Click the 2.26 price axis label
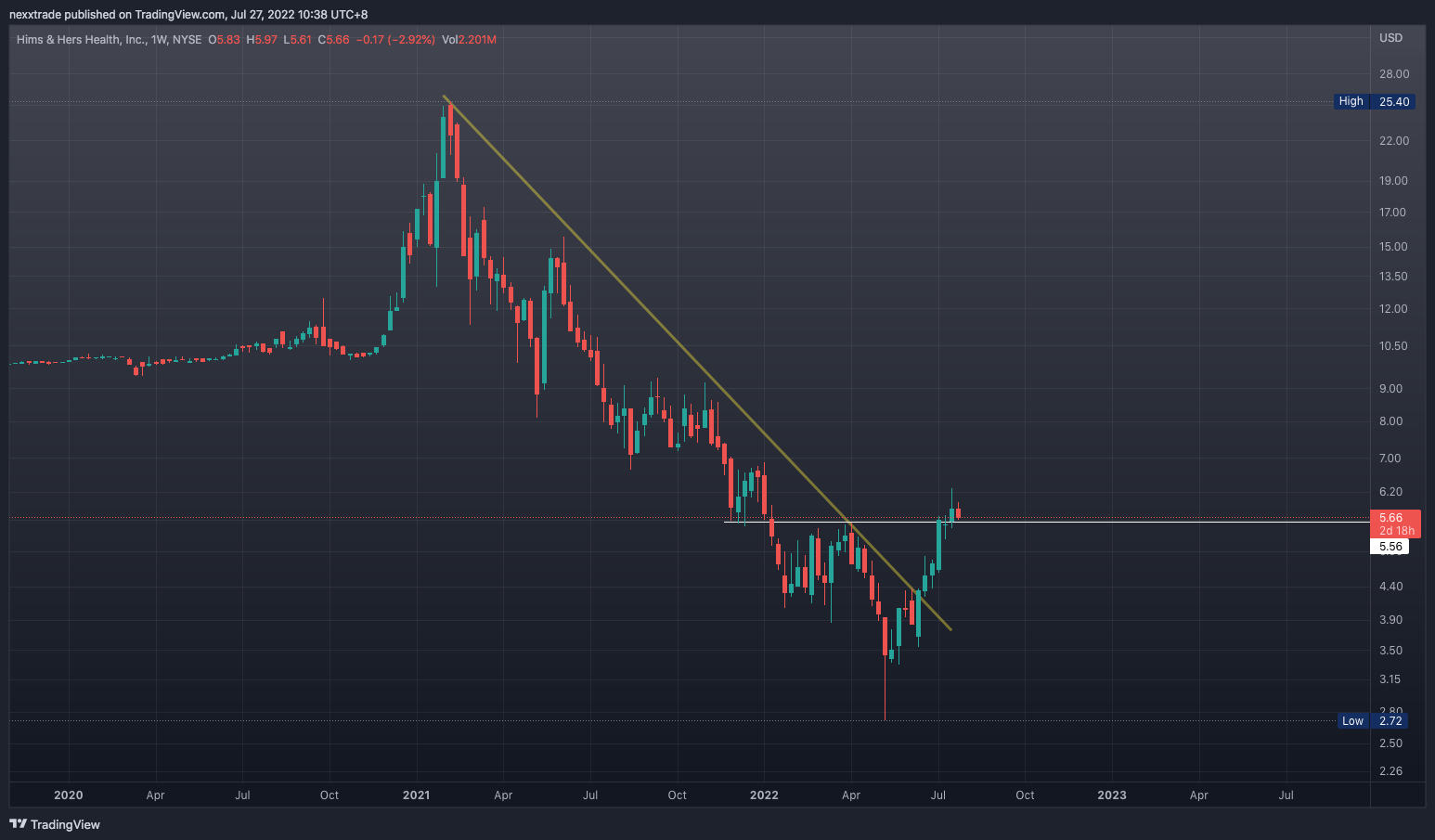The height and width of the screenshot is (840, 1435). pyautogui.click(x=1390, y=771)
